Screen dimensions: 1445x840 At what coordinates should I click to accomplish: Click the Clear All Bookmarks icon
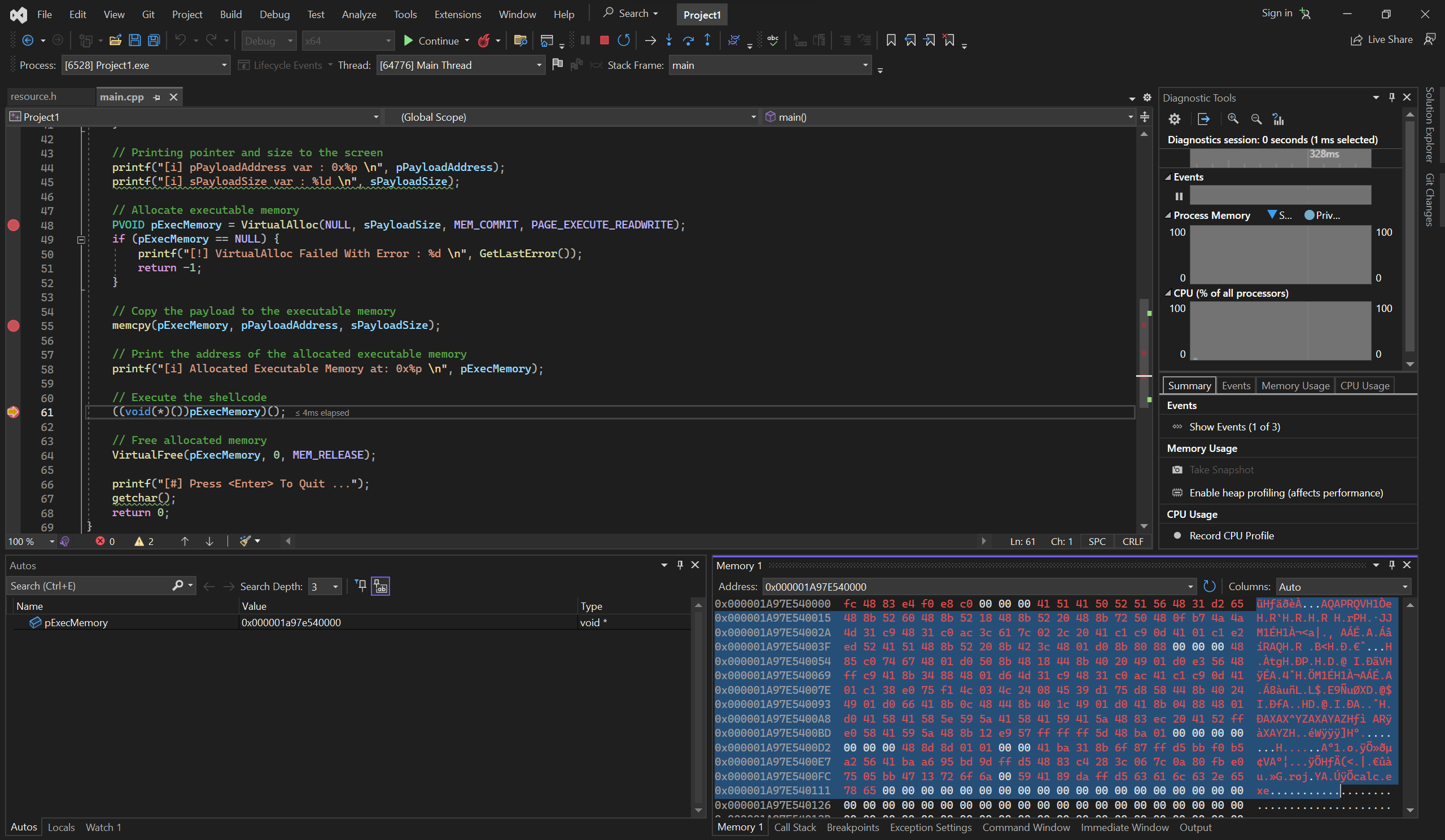pyautogui.click(x=949, y=40)
